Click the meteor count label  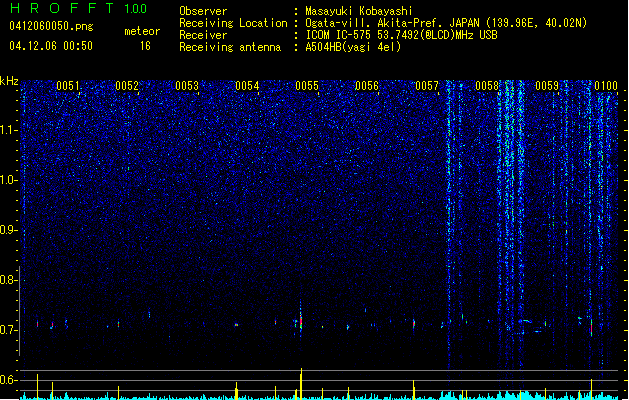pos(142,31)
